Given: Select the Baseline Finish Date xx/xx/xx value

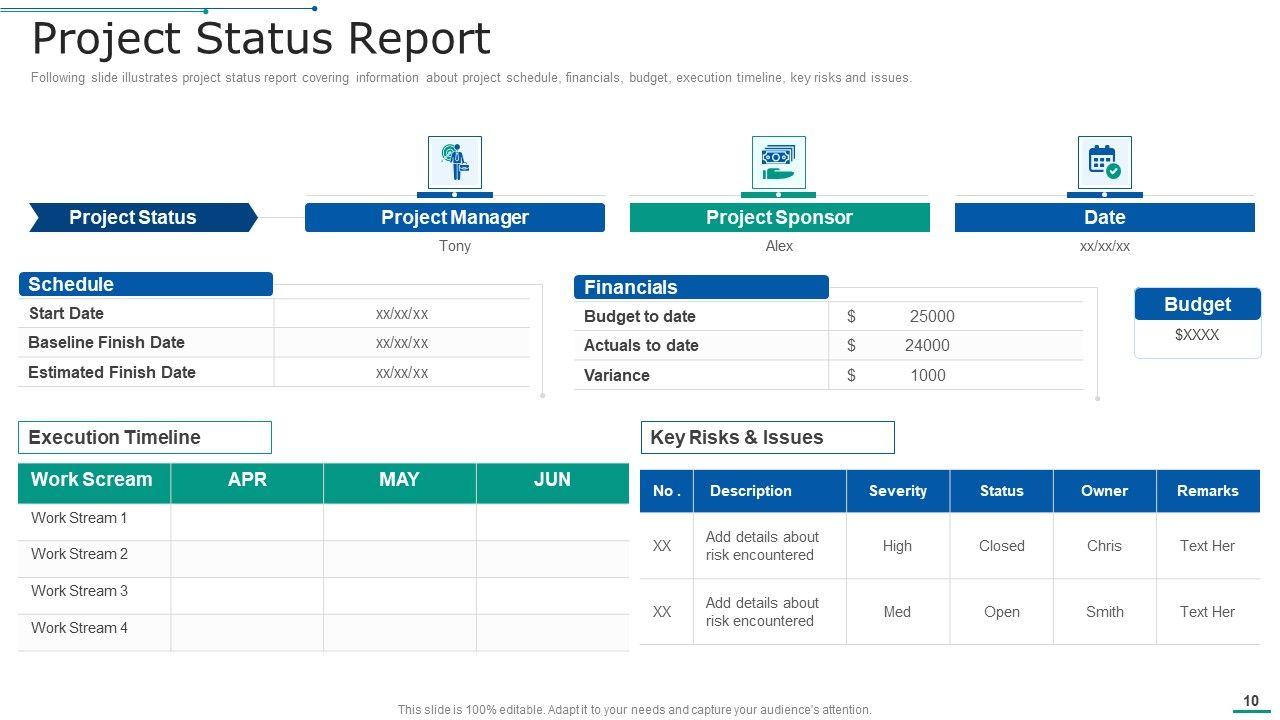Looking at the screenshot, I should coord(402,342).
